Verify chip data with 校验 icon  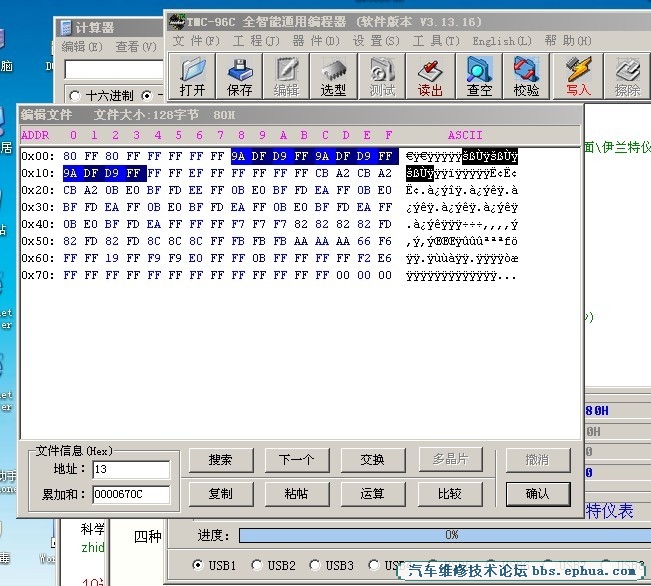pyautogui.click(x=526, y=76)
